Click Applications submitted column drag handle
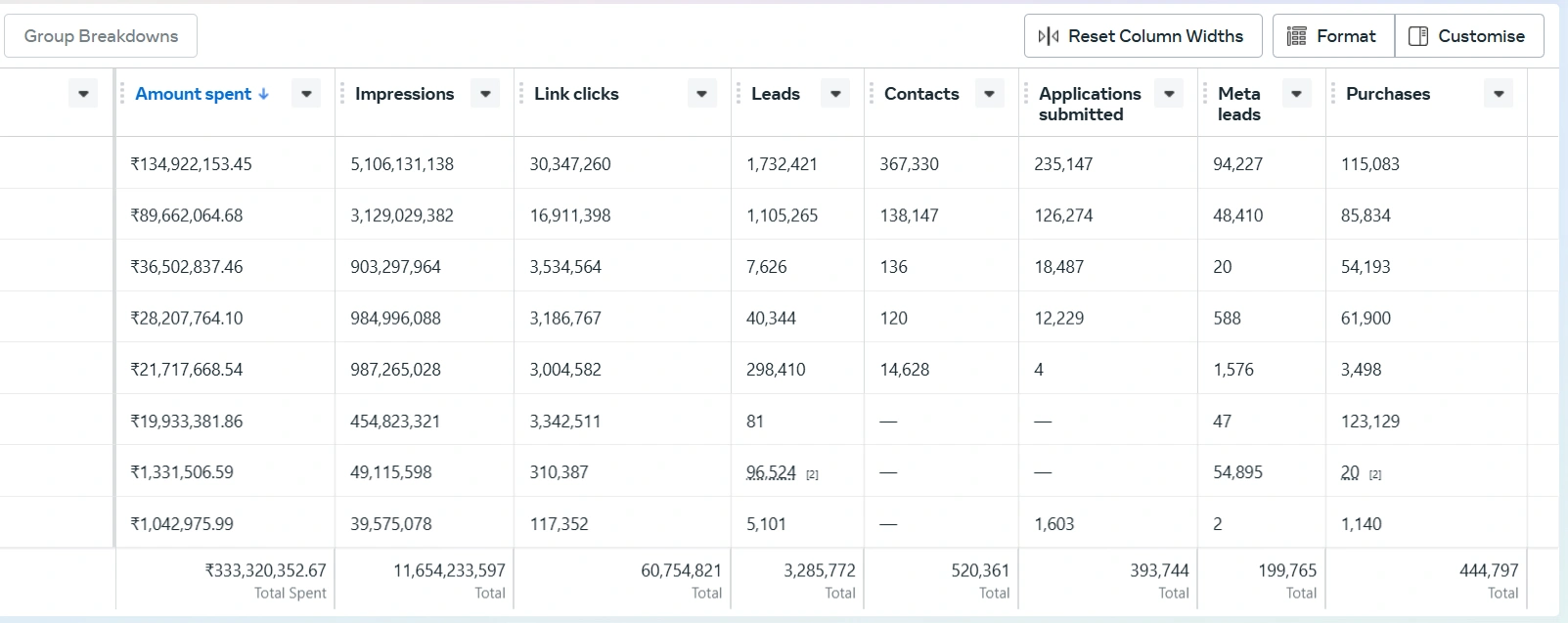The width and height of the screenshot is (1568, 623). point(1026,94)
